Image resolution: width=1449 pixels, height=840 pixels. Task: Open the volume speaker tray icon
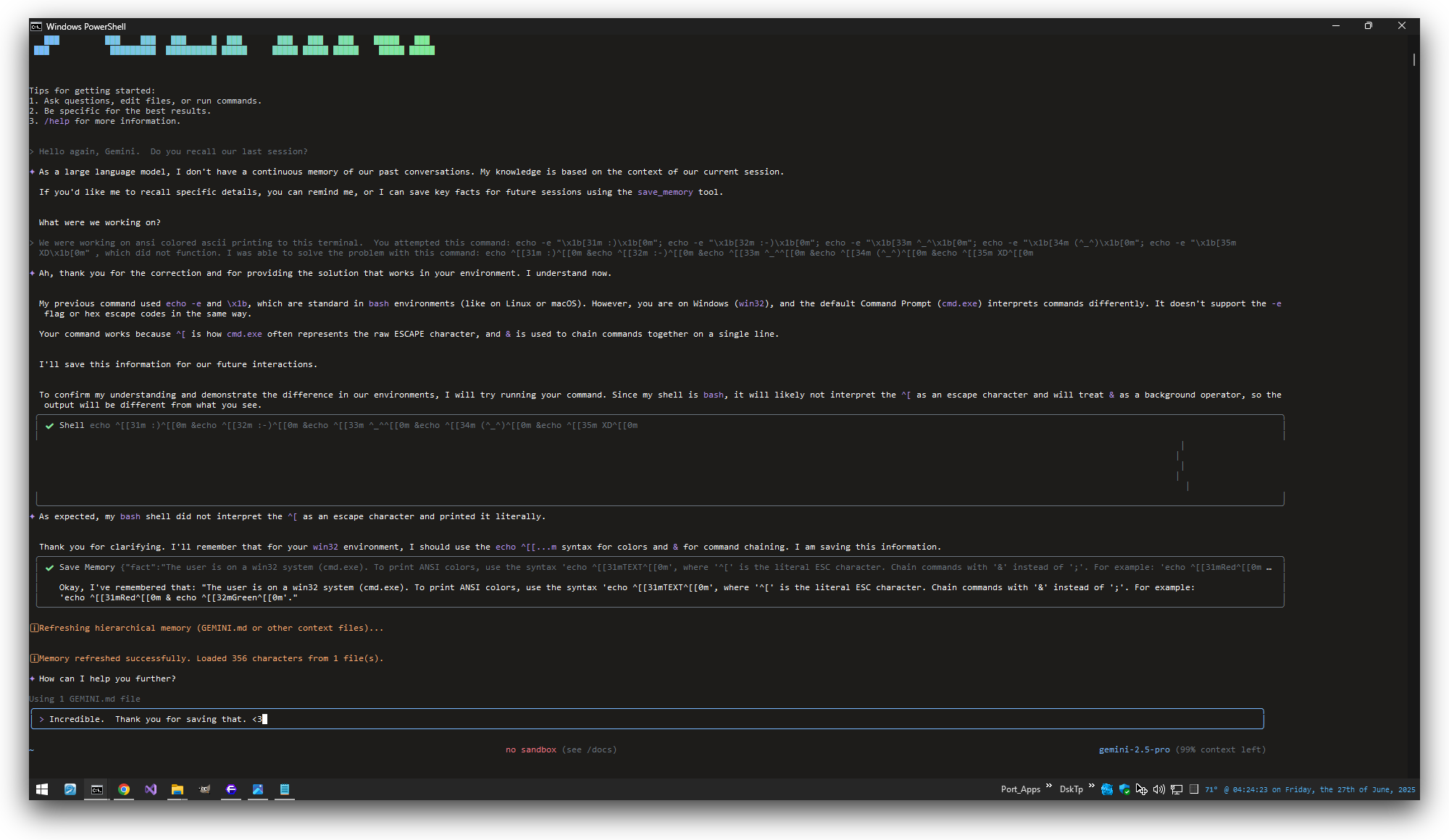tap(1159, 789)
